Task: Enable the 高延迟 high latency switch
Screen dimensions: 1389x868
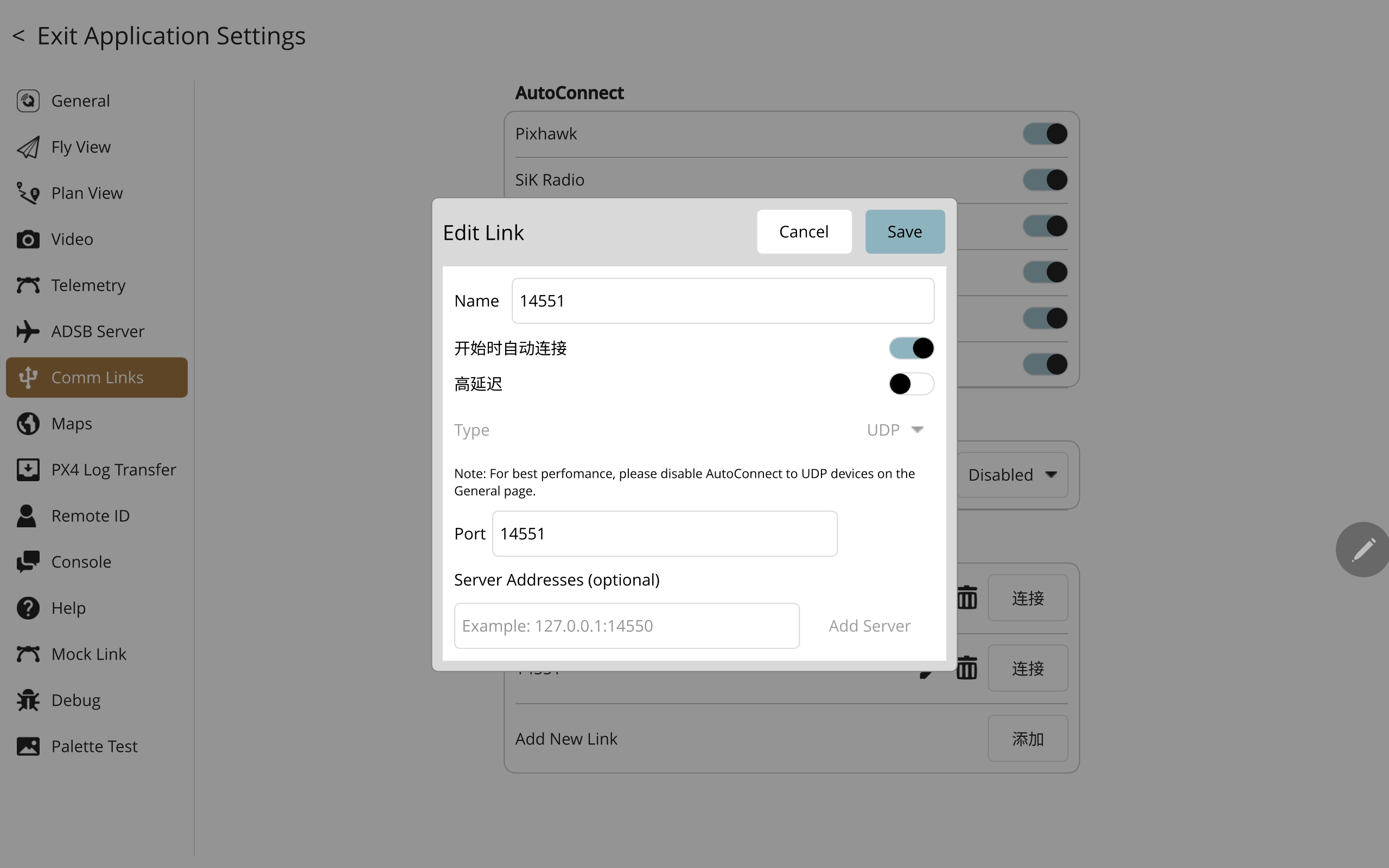Action: point(912,384)
